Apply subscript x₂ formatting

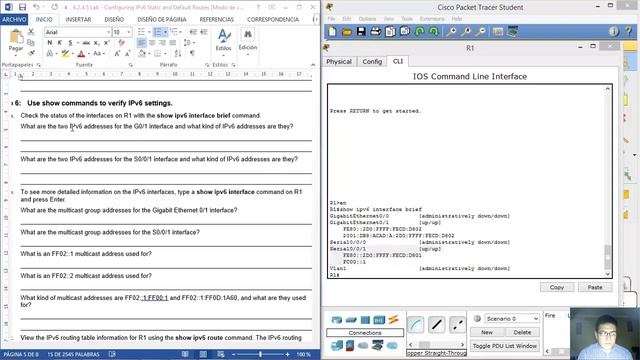[96, 42]
